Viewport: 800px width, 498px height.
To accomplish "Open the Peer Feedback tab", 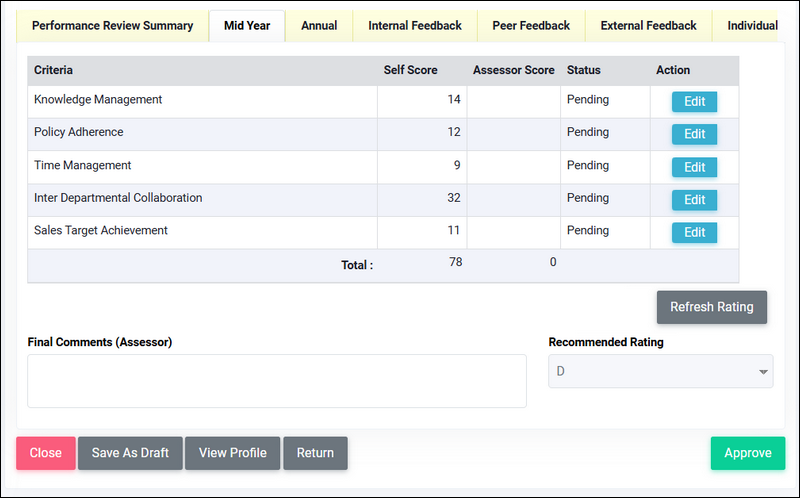I will tap(531, 26).
